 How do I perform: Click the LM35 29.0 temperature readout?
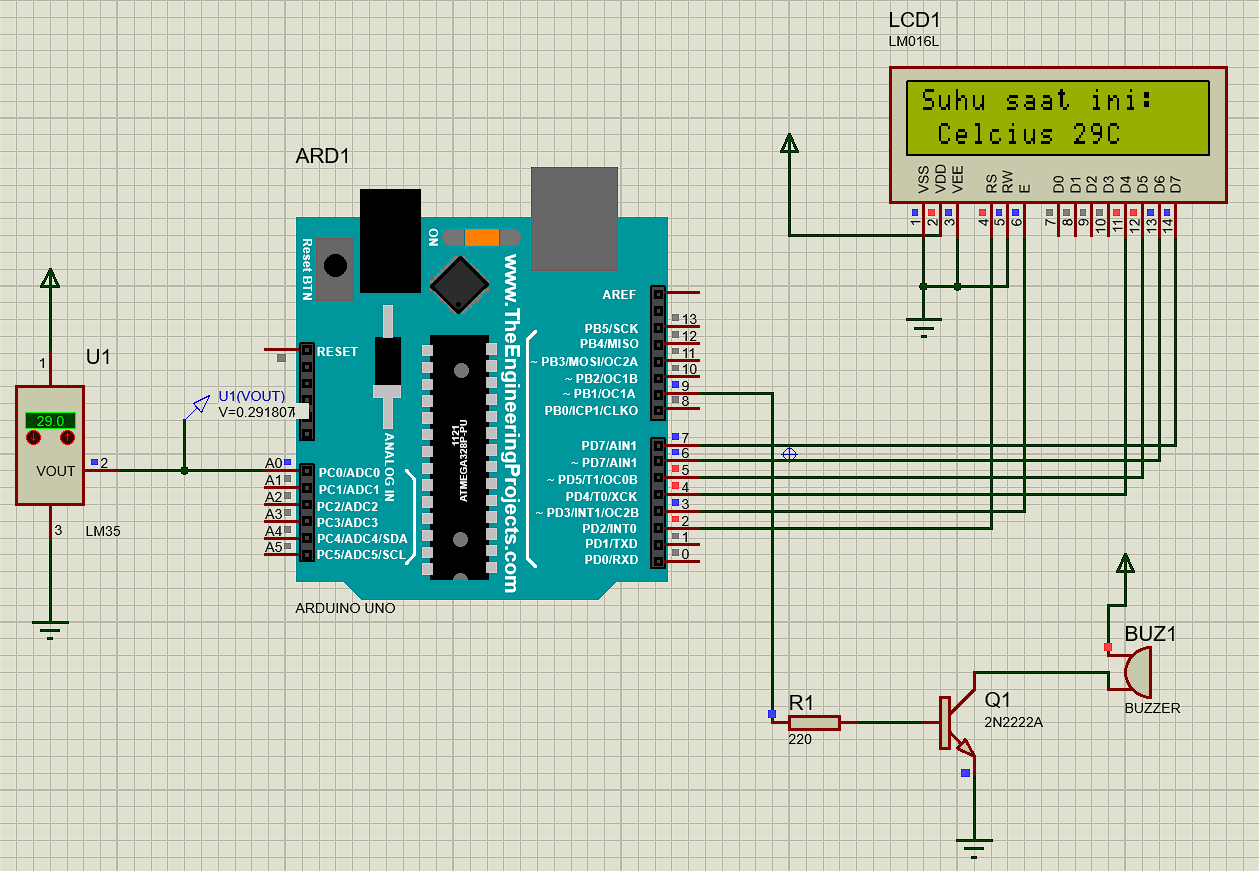click(x=50, y=421)
